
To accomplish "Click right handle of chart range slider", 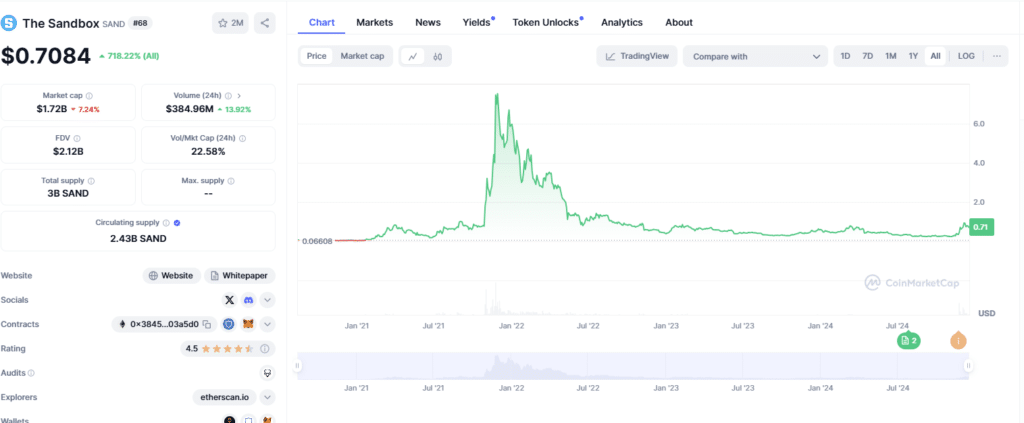I will [x=969, y=366].
